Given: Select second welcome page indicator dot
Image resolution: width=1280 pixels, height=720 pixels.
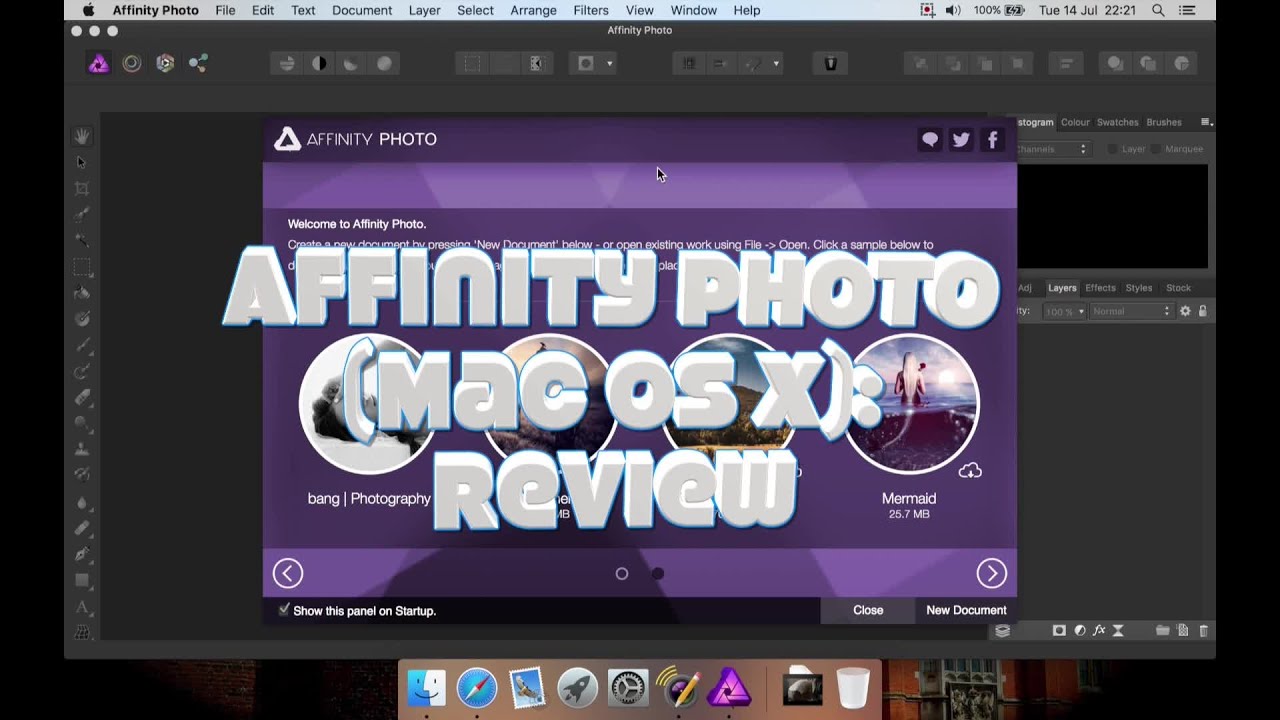Looking at the screenshot, I should pos(657,573).
